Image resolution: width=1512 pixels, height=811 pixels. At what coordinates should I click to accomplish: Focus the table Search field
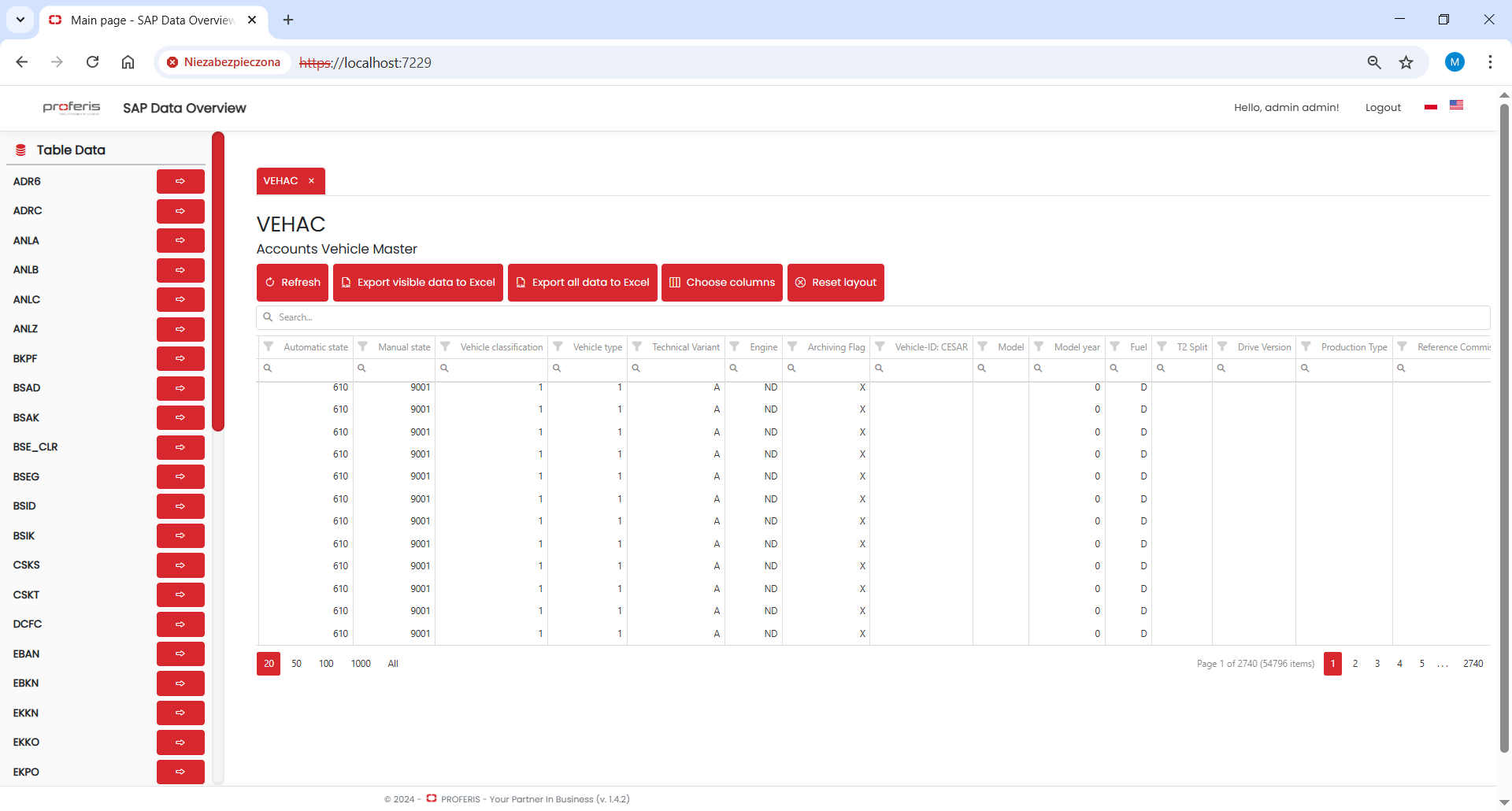point(873,317)
